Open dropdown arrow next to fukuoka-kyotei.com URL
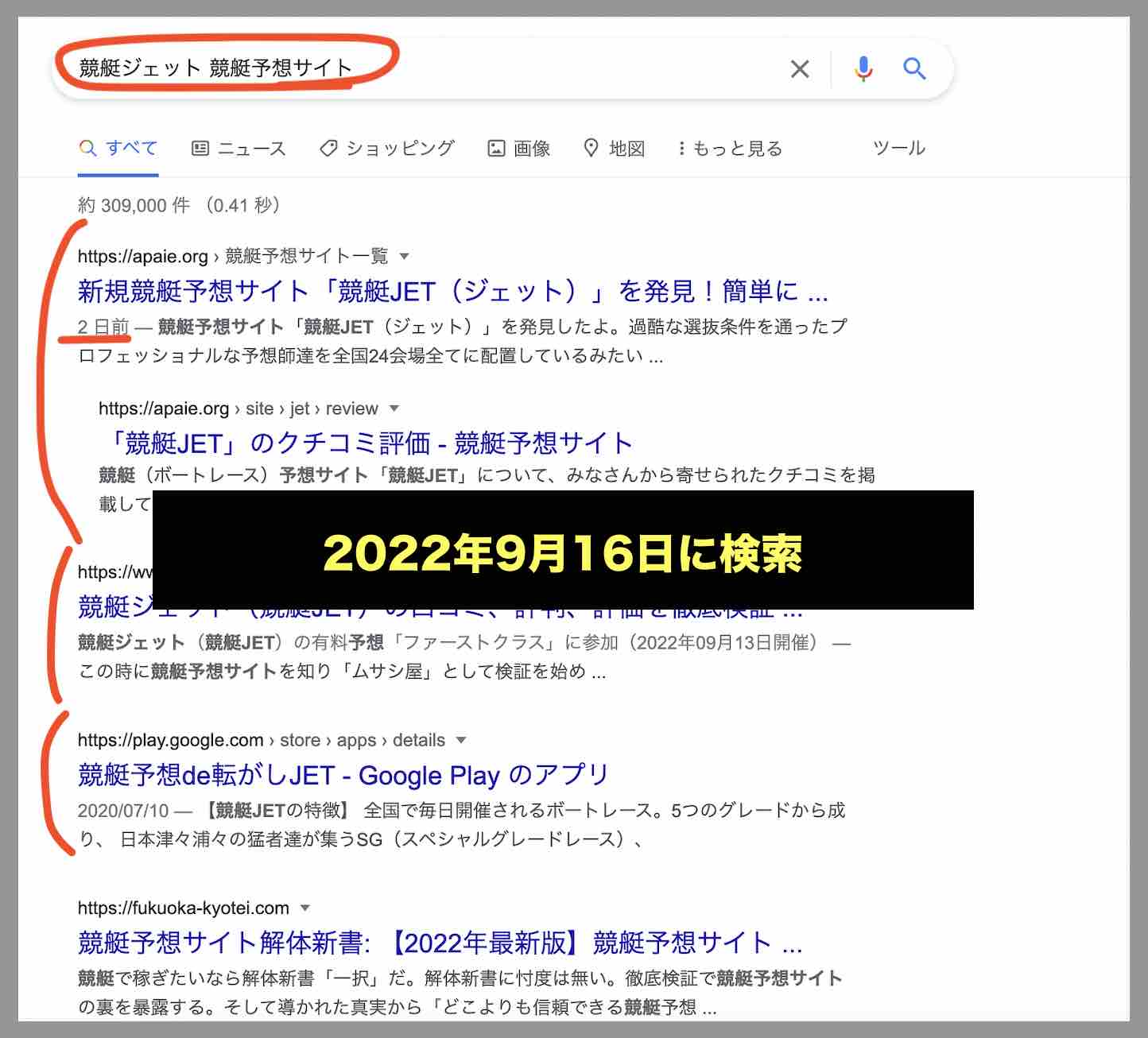This screenshot has width=1148, height=1038. pyautogui.click(x=304, y=908)
